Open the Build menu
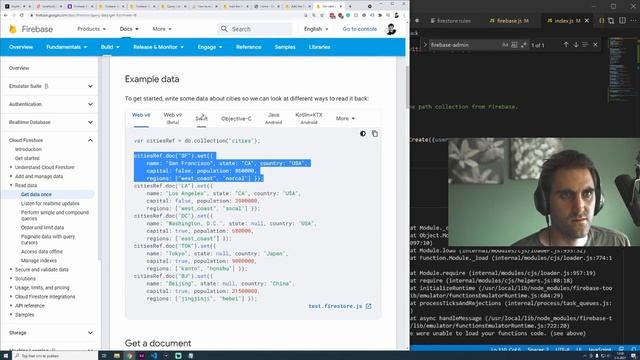The width and height of the screenshot is (640, 360). (x=110, y=47)
